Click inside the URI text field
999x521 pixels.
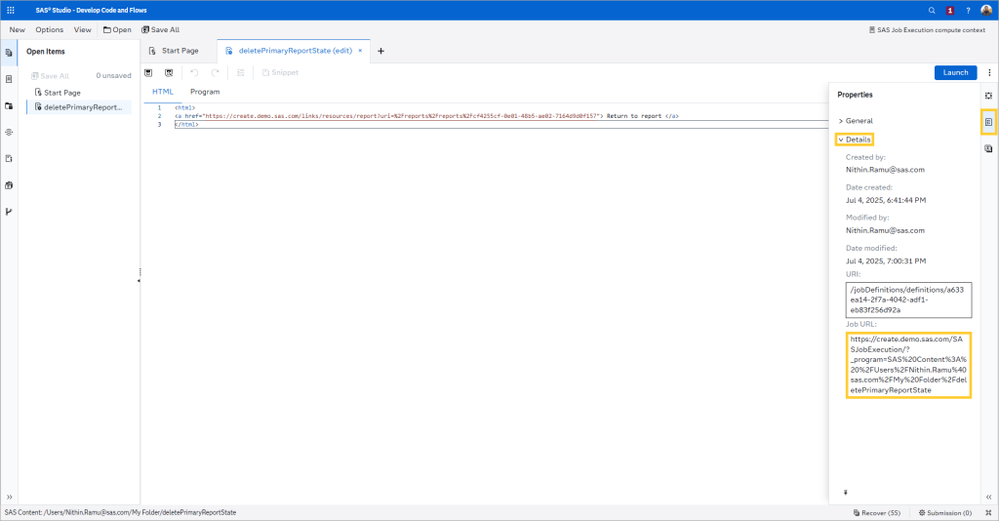point(909,300)
